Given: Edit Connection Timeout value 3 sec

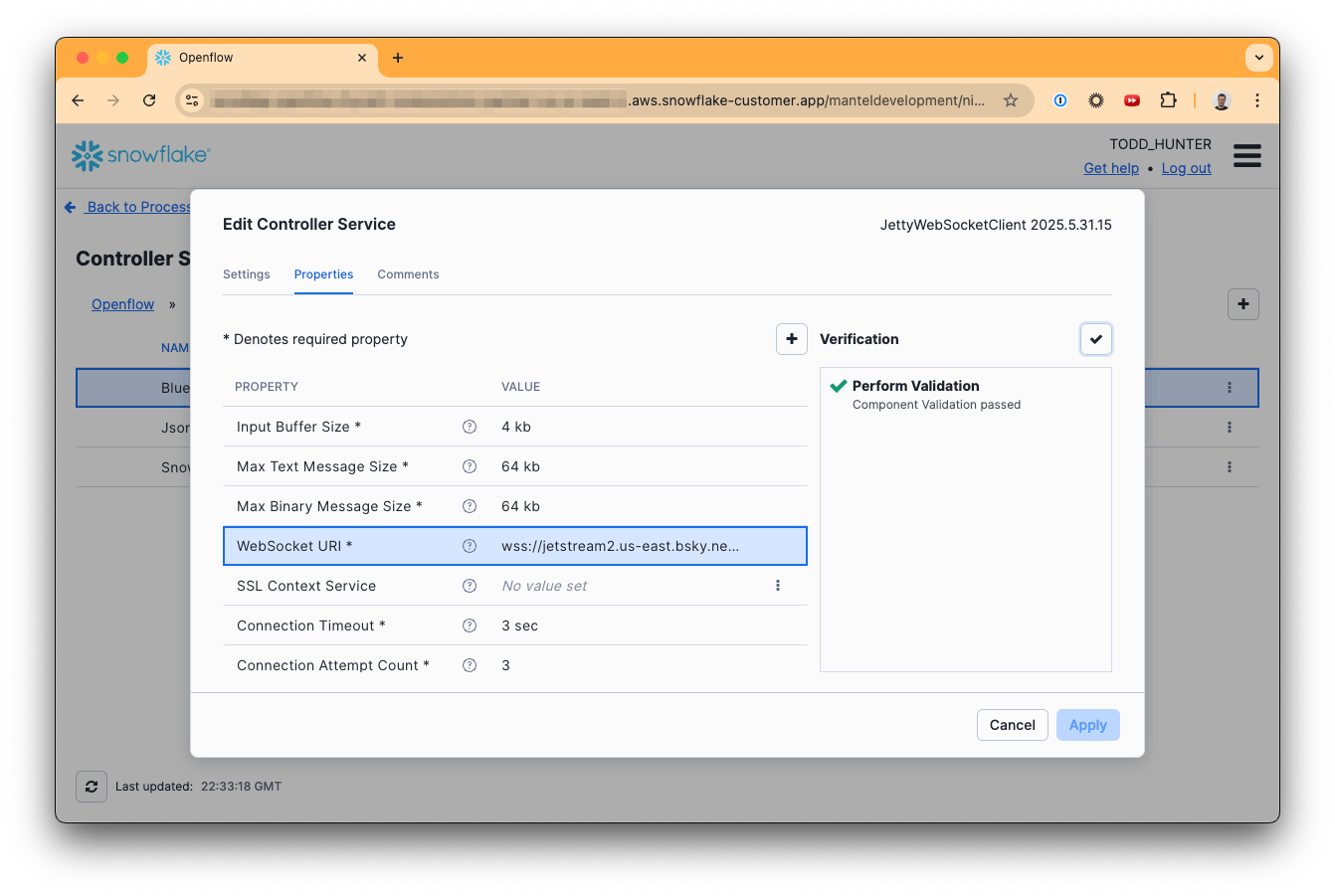Looking at the screenshot, I should click(520, 626).
